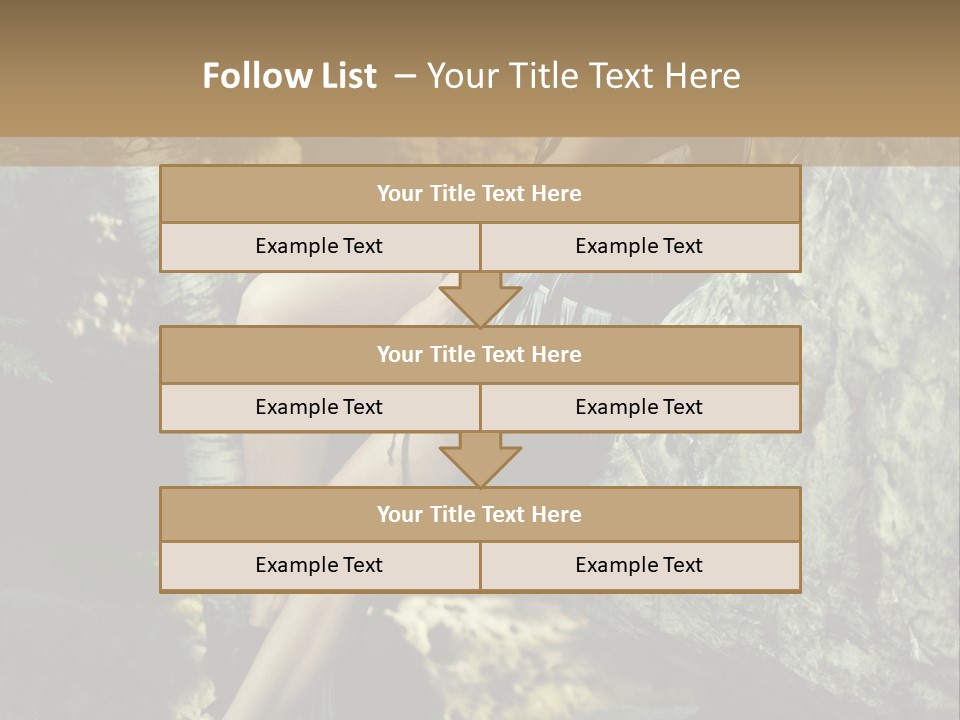Click the right Example Text cell in the middle block
The width and height of the screenshot is (960, 720).
click(639, 407)
